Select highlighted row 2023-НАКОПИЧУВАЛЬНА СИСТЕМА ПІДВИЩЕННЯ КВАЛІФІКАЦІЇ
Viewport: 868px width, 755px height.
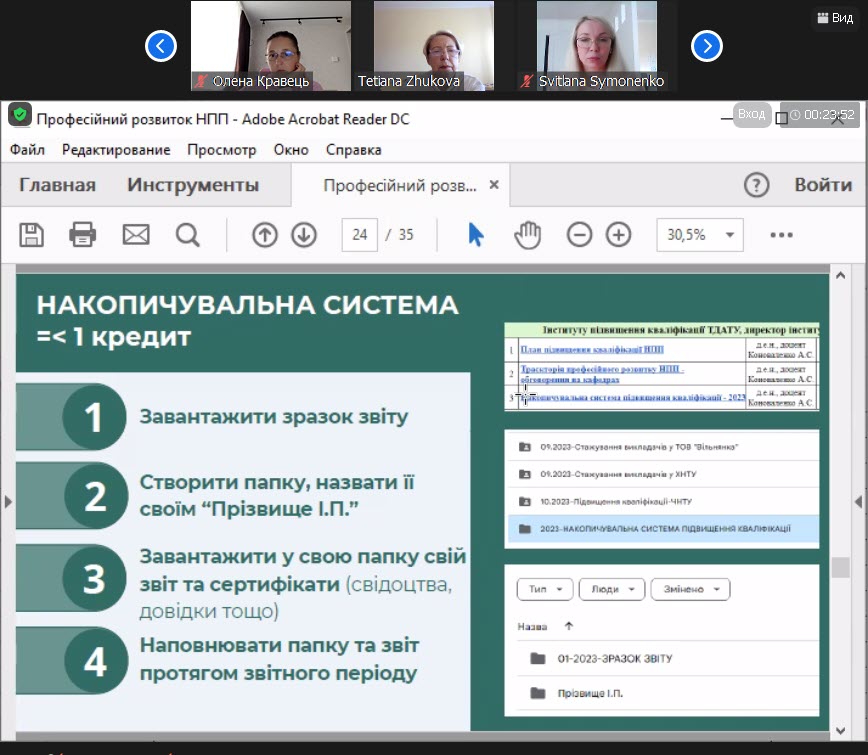(x=662, y=529)
